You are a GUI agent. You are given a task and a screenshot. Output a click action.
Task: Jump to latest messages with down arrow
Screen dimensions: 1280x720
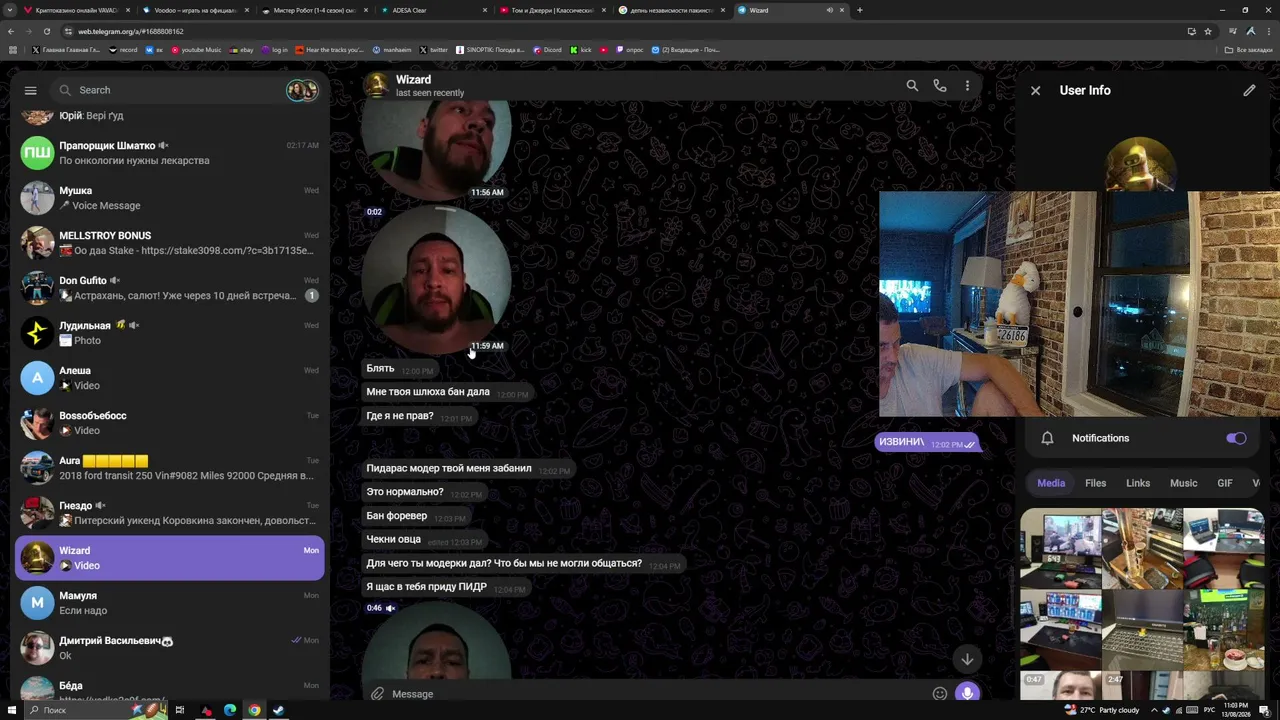click(967, 659)
